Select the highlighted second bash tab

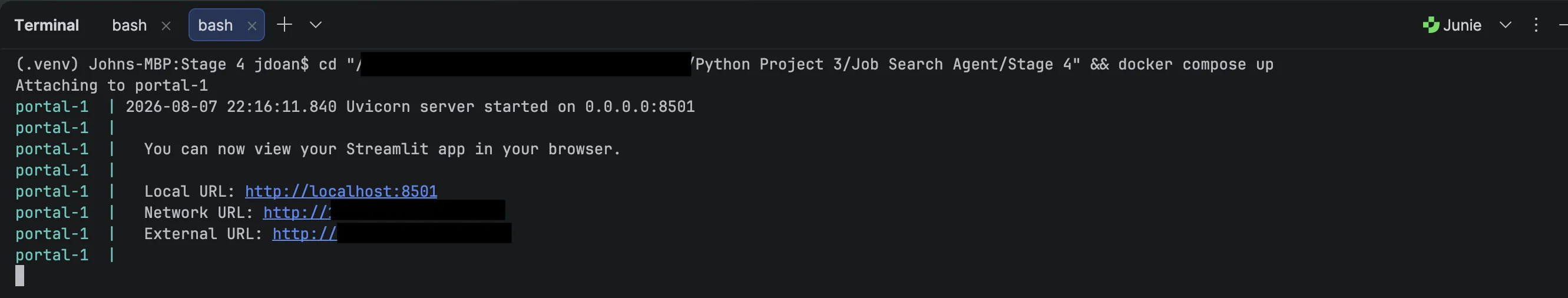216,25
